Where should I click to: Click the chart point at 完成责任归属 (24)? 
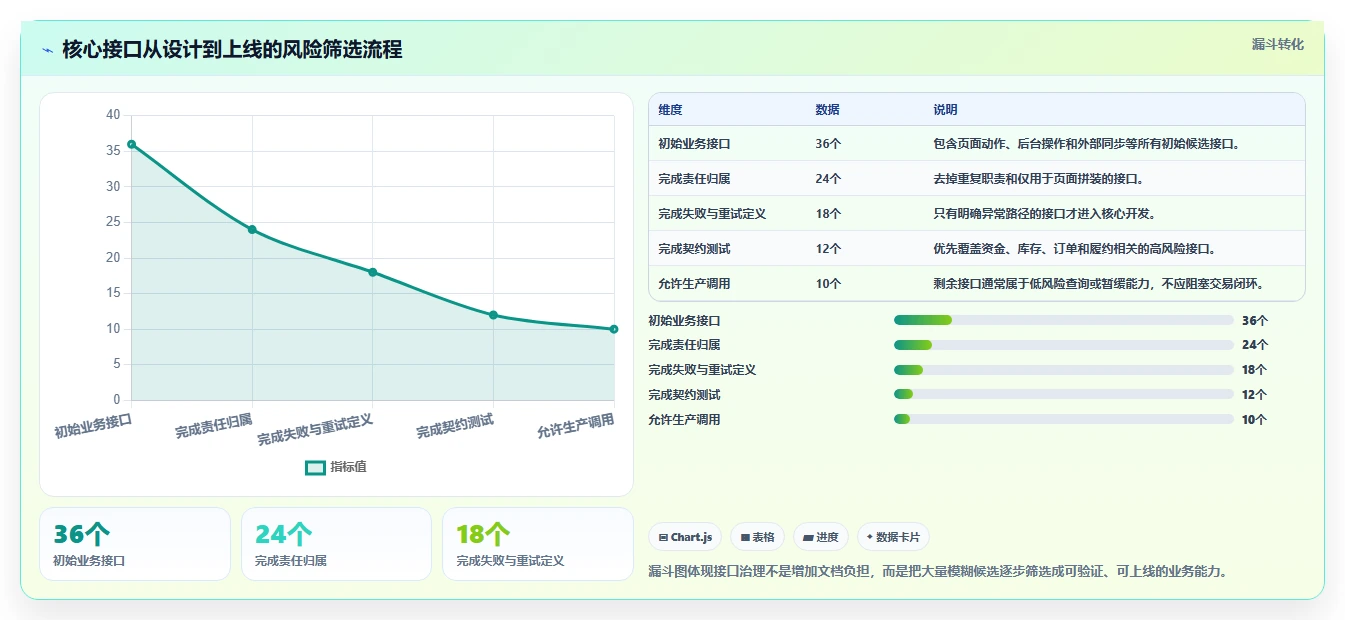tap(252, 229)
